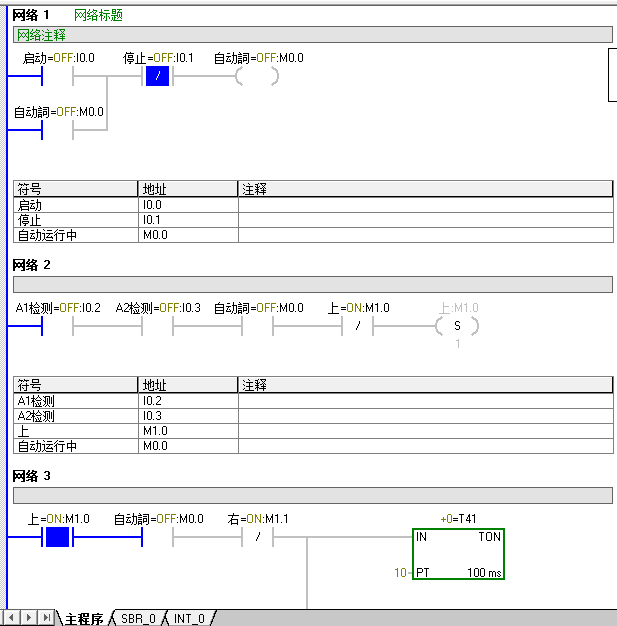617x626 pixels.
Task: Select the I0.0 address cell in the table
Action: [188, 205]
